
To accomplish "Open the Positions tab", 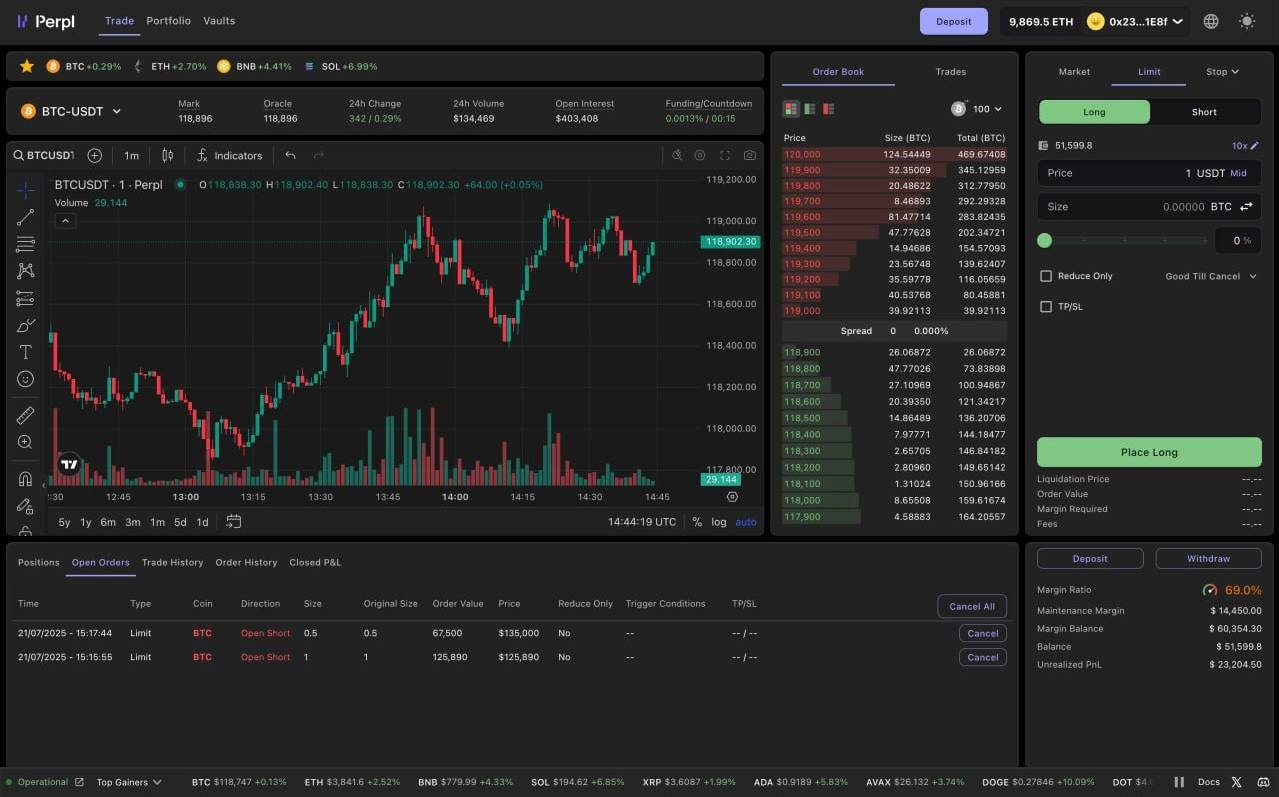I will (39, 562).
